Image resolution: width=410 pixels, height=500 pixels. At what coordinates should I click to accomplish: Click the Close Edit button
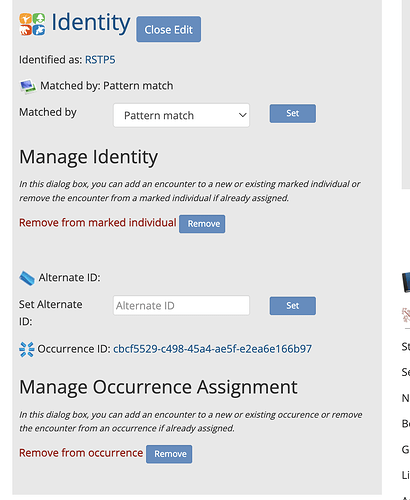[x=168, y=29]
